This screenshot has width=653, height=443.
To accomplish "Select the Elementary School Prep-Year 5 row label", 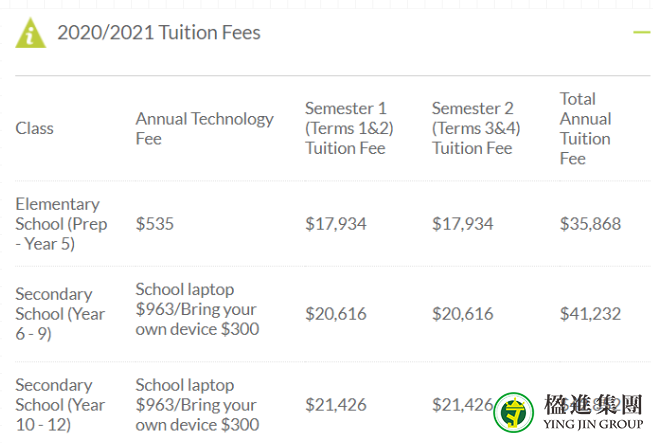I will pos(61,224).
